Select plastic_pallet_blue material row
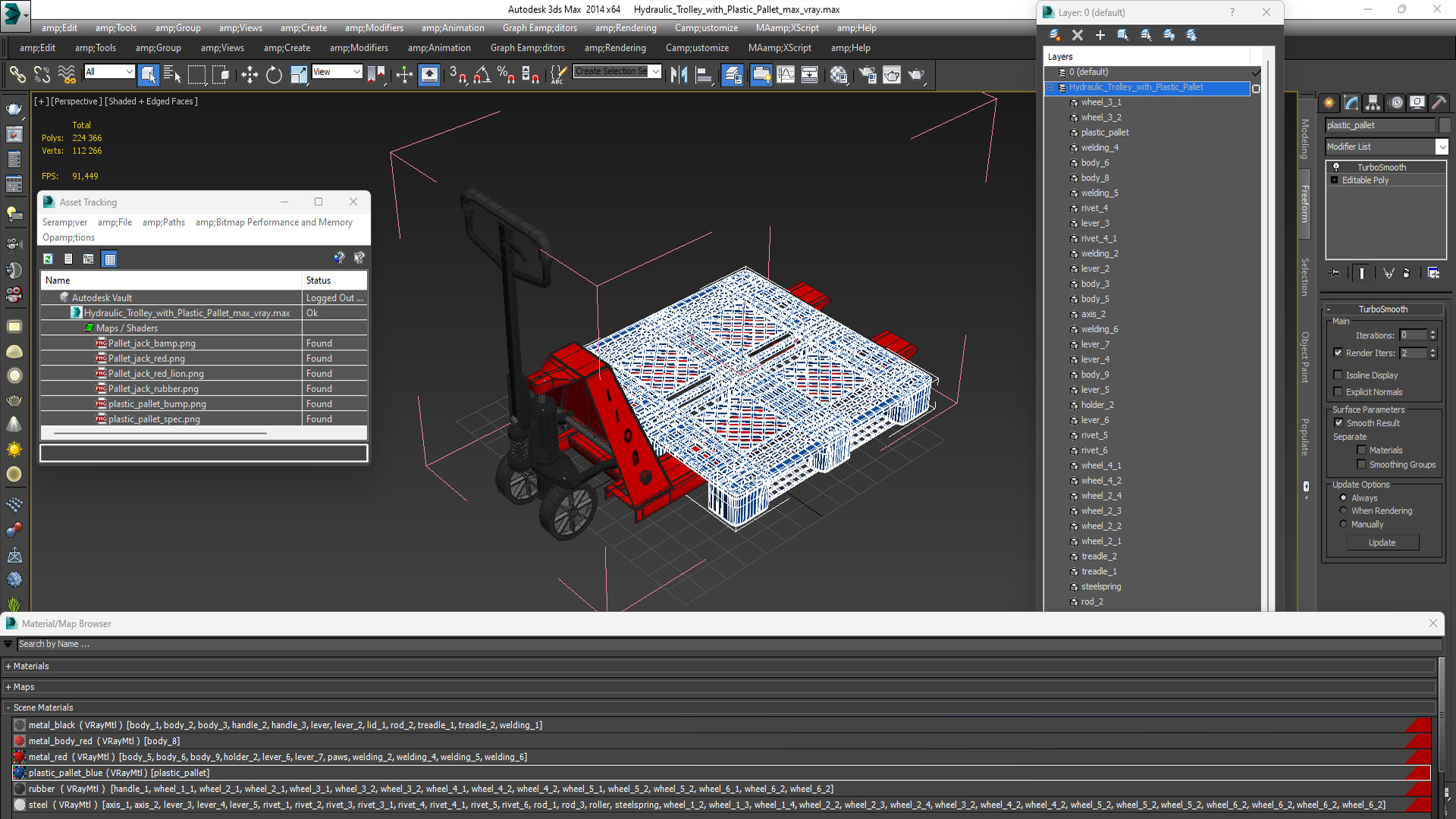1456x819 pixels. point(118,773)
